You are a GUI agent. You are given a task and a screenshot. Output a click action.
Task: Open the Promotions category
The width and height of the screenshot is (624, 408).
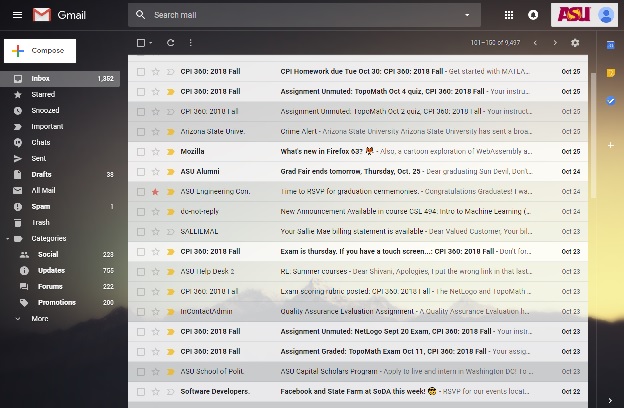(x=60, y=303)
